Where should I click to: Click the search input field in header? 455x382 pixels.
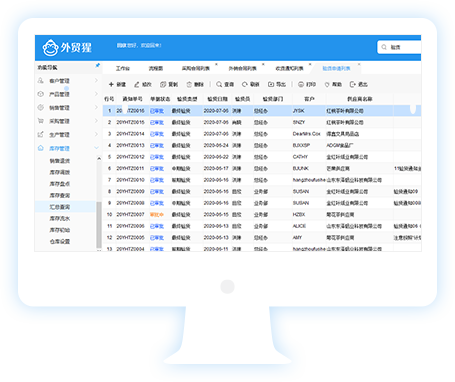tap(399, 47)
